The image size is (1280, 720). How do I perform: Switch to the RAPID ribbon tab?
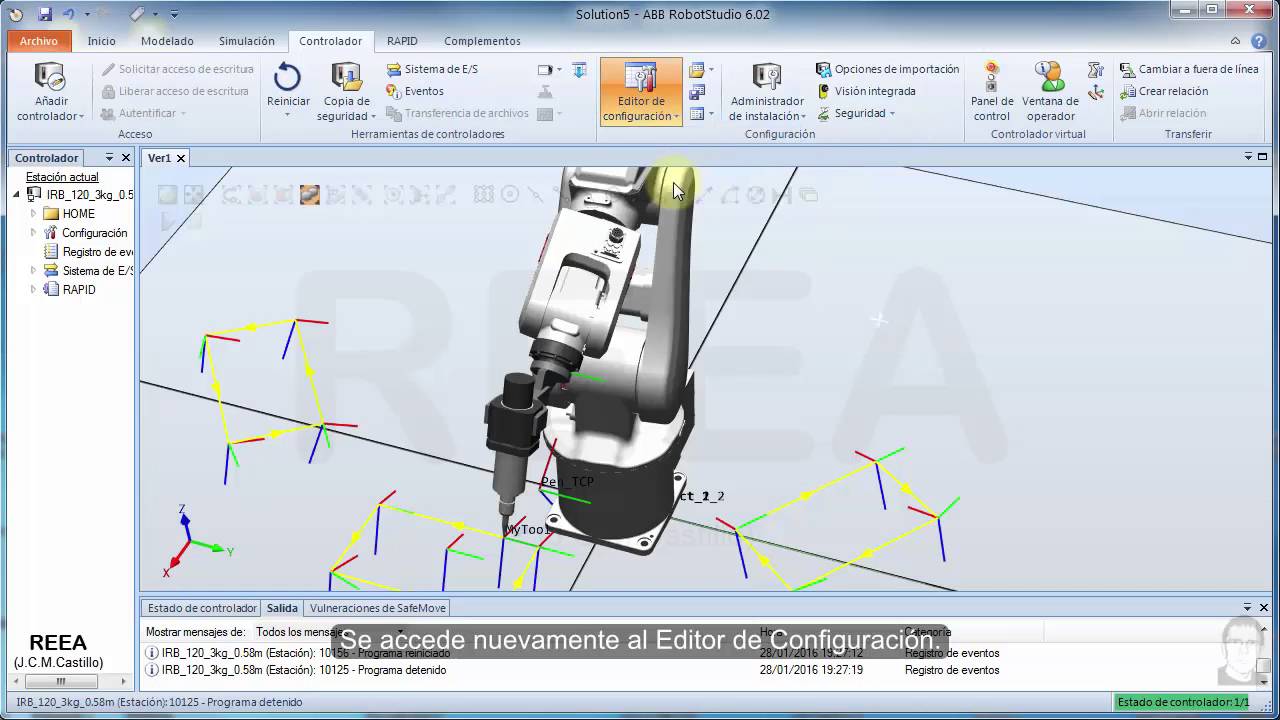click(402, 41)
